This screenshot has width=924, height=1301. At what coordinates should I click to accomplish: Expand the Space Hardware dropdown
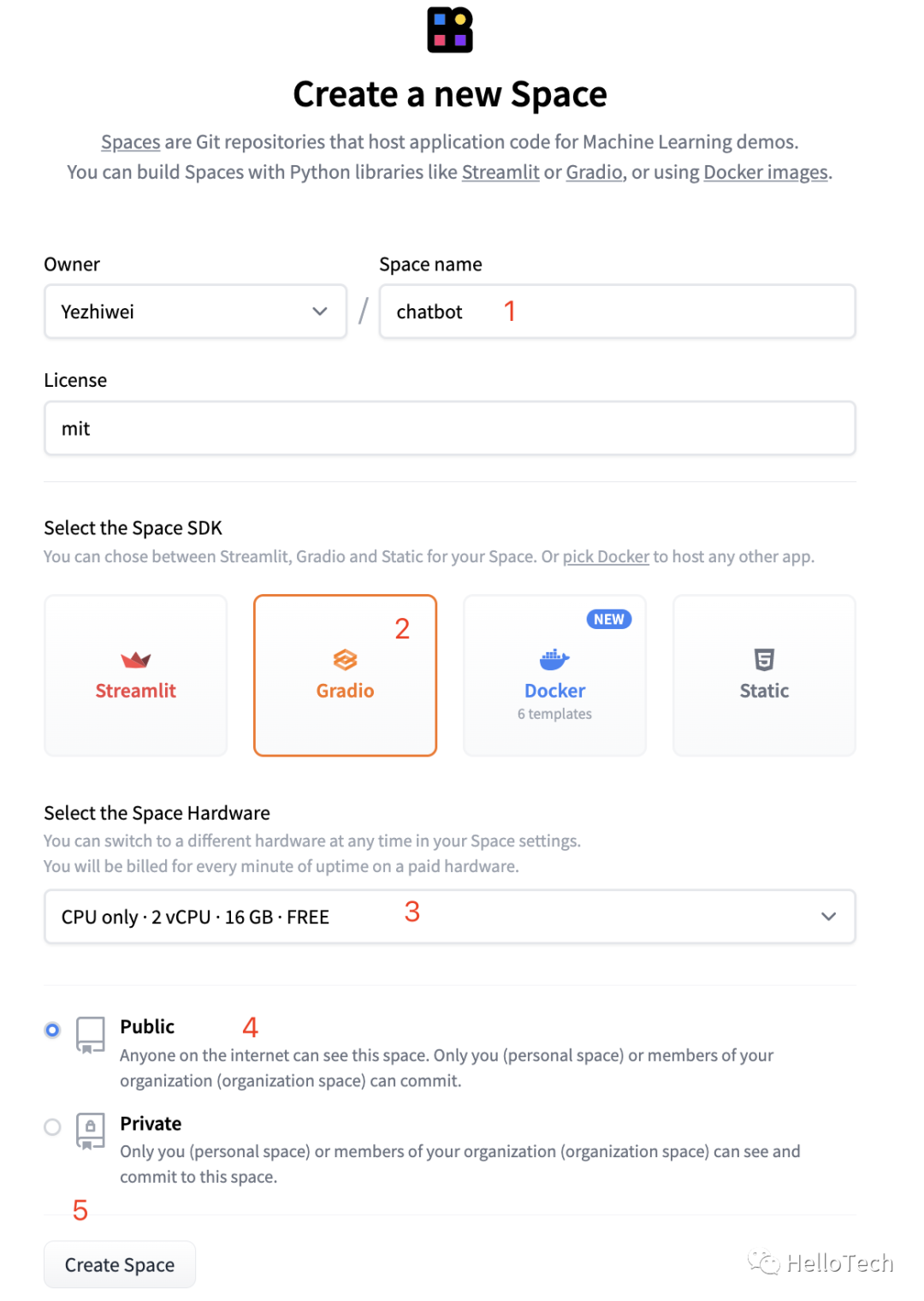click(x=450, y=917)
